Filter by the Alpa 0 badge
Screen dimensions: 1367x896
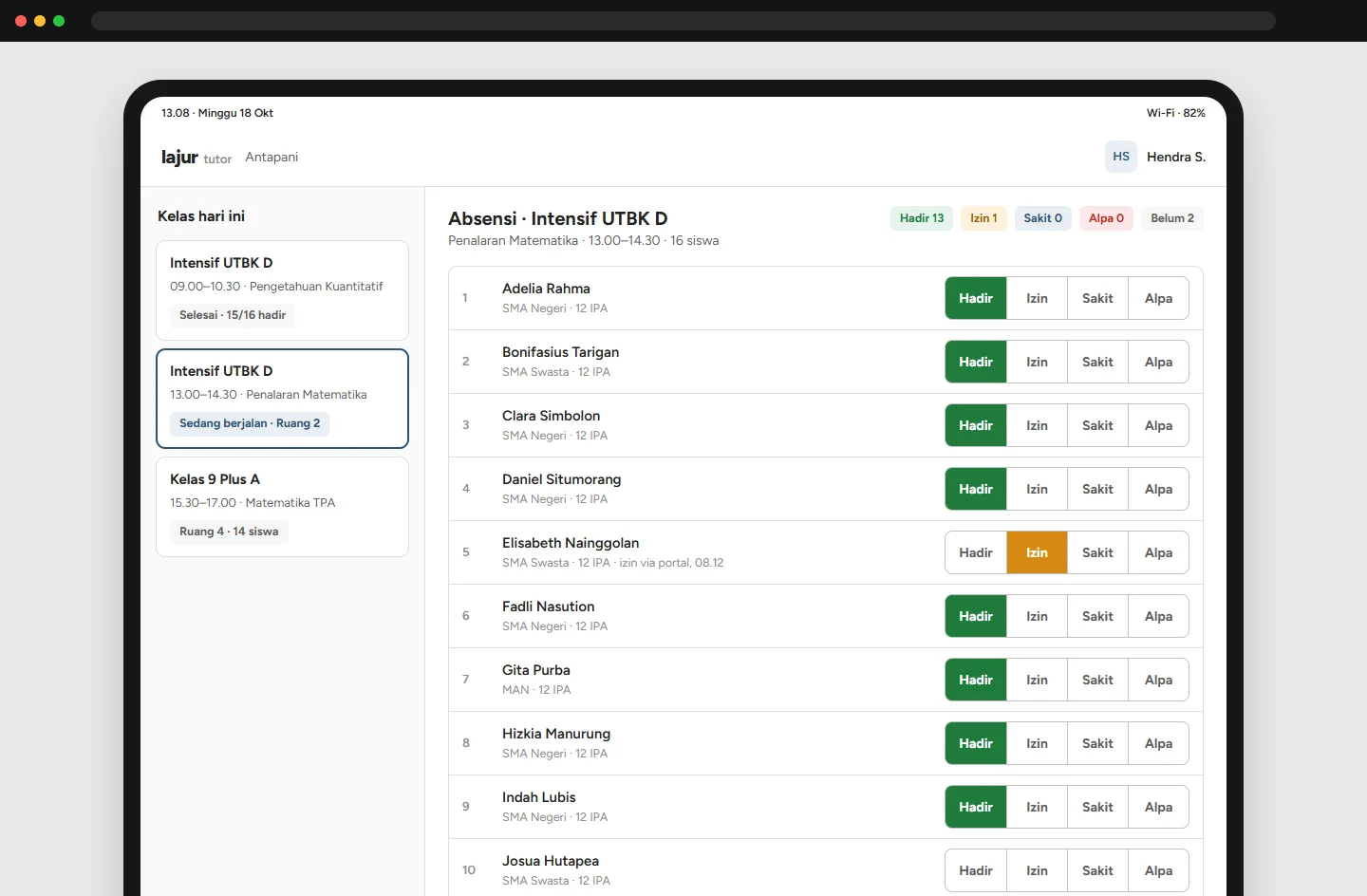coord(1106,218)
